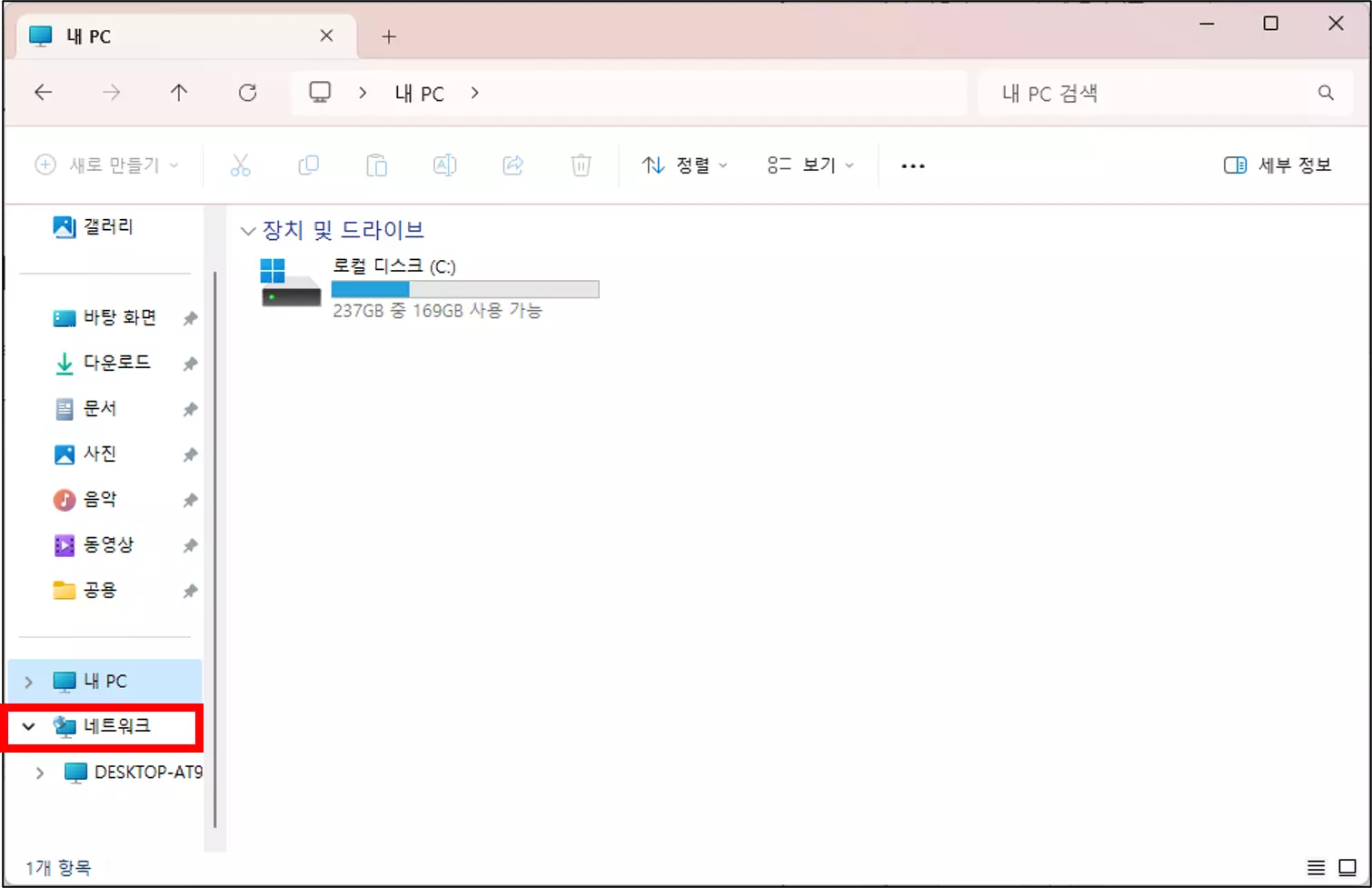1372x888 pixels.
Task: Expand the 내 PC tree node
Action: point(29,682)
